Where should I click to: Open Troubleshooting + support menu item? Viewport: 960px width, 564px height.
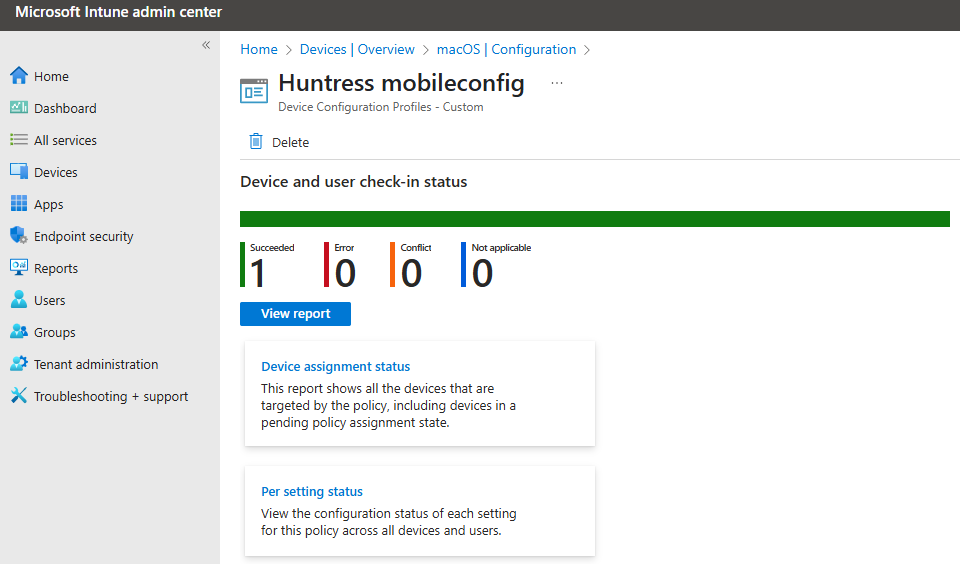[x=111, y=396]
